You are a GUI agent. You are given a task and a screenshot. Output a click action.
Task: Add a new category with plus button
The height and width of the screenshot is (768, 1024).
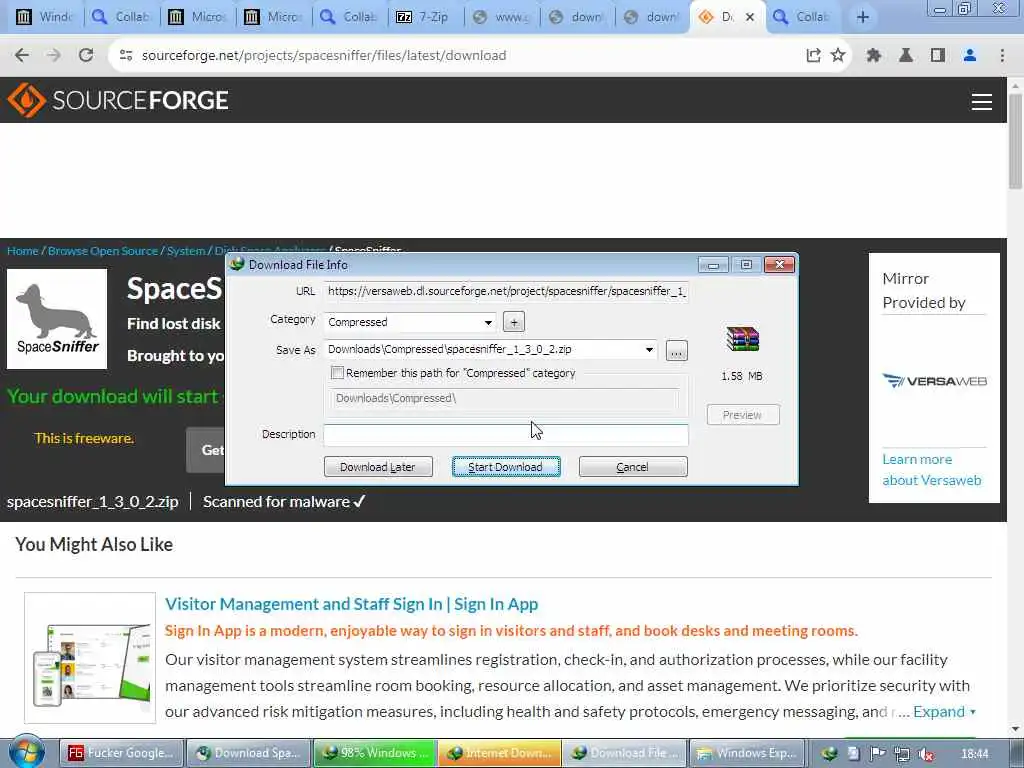coord(514,322)
